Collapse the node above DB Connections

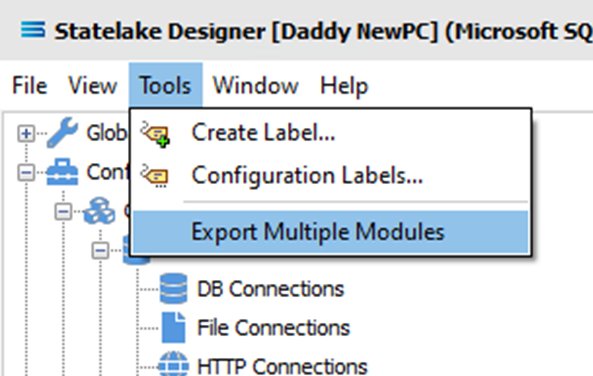(100, 250)
